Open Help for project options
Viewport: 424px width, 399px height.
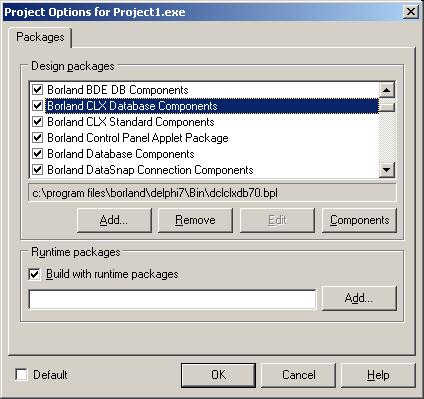[378, 375]
